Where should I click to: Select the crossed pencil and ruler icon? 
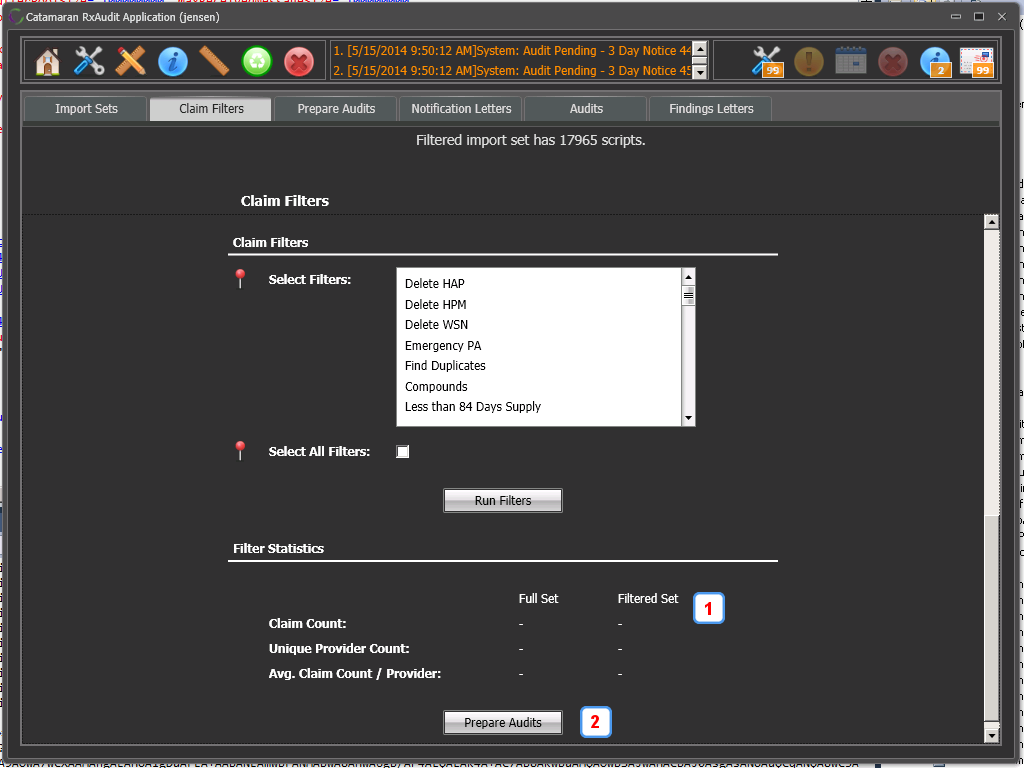[131, 61]
